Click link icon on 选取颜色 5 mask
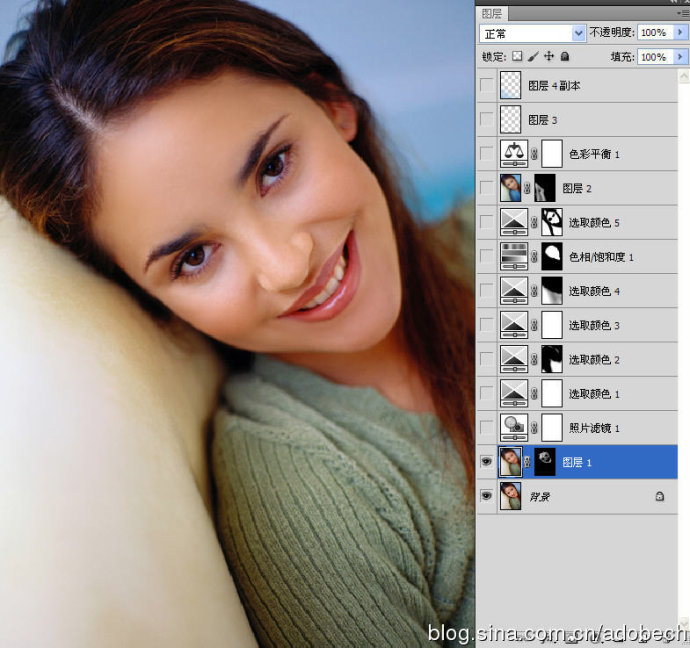The height and width of the screenshot is (648, 690). click(534, 223)
